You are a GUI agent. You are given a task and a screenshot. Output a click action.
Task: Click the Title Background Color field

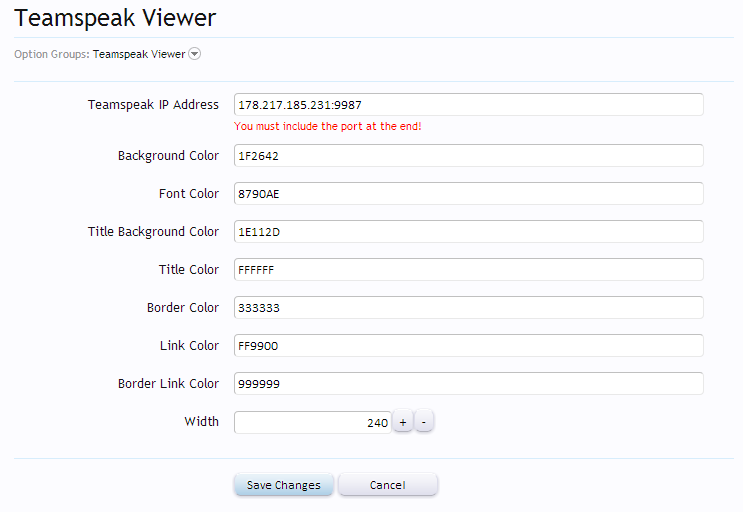[468, 232]
